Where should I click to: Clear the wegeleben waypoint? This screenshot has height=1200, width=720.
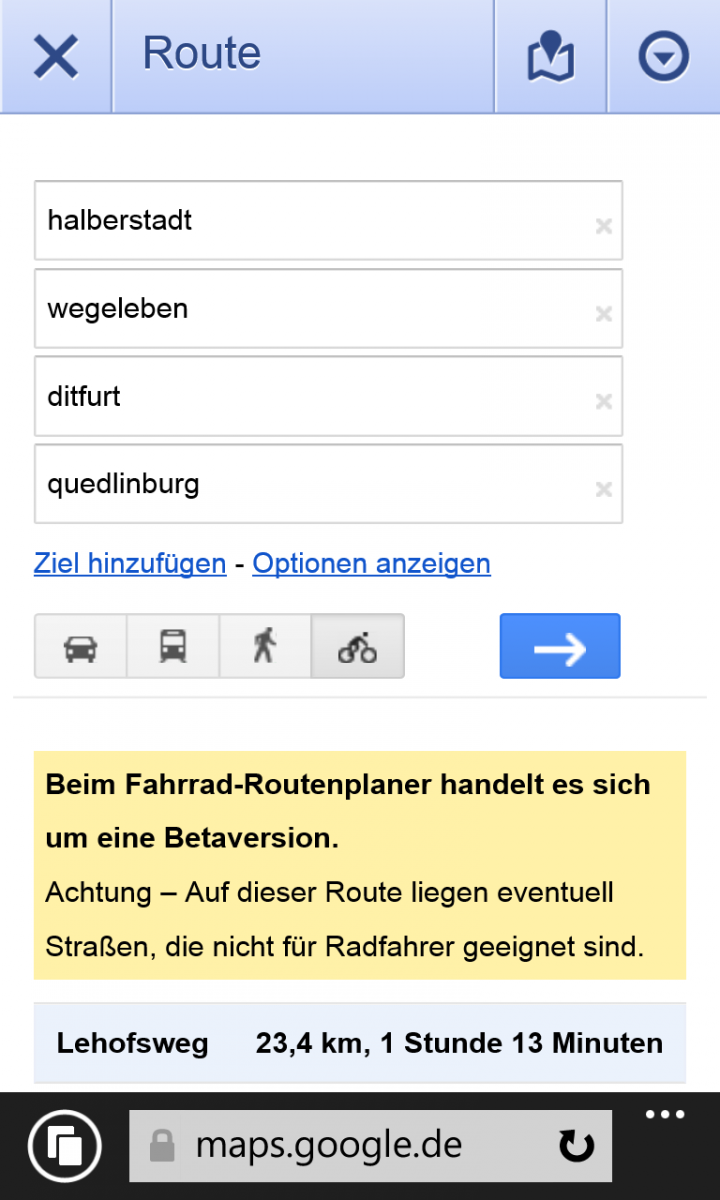pos(603,314)
